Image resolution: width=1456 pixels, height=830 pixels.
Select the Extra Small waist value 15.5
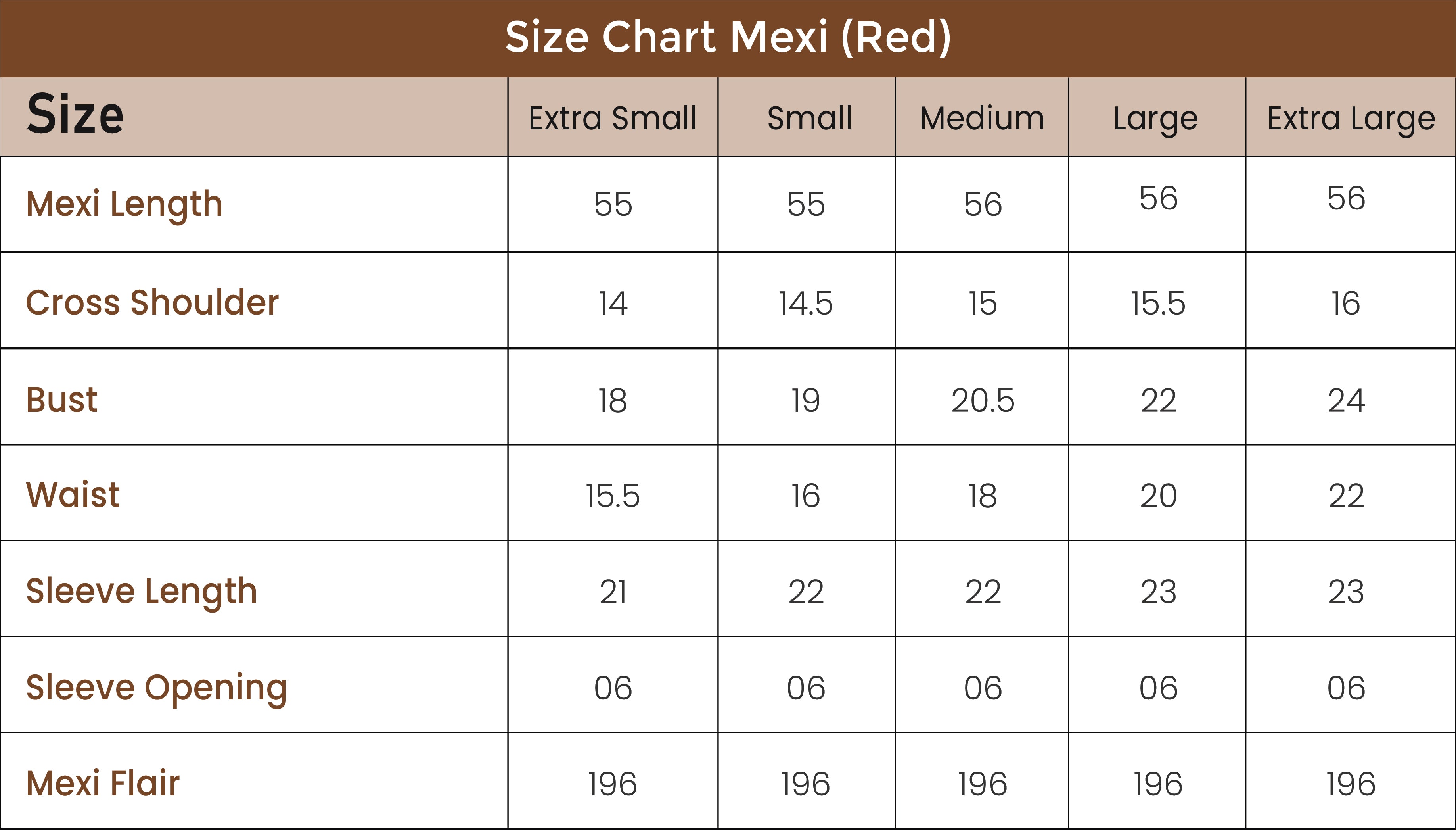point(612,496)
